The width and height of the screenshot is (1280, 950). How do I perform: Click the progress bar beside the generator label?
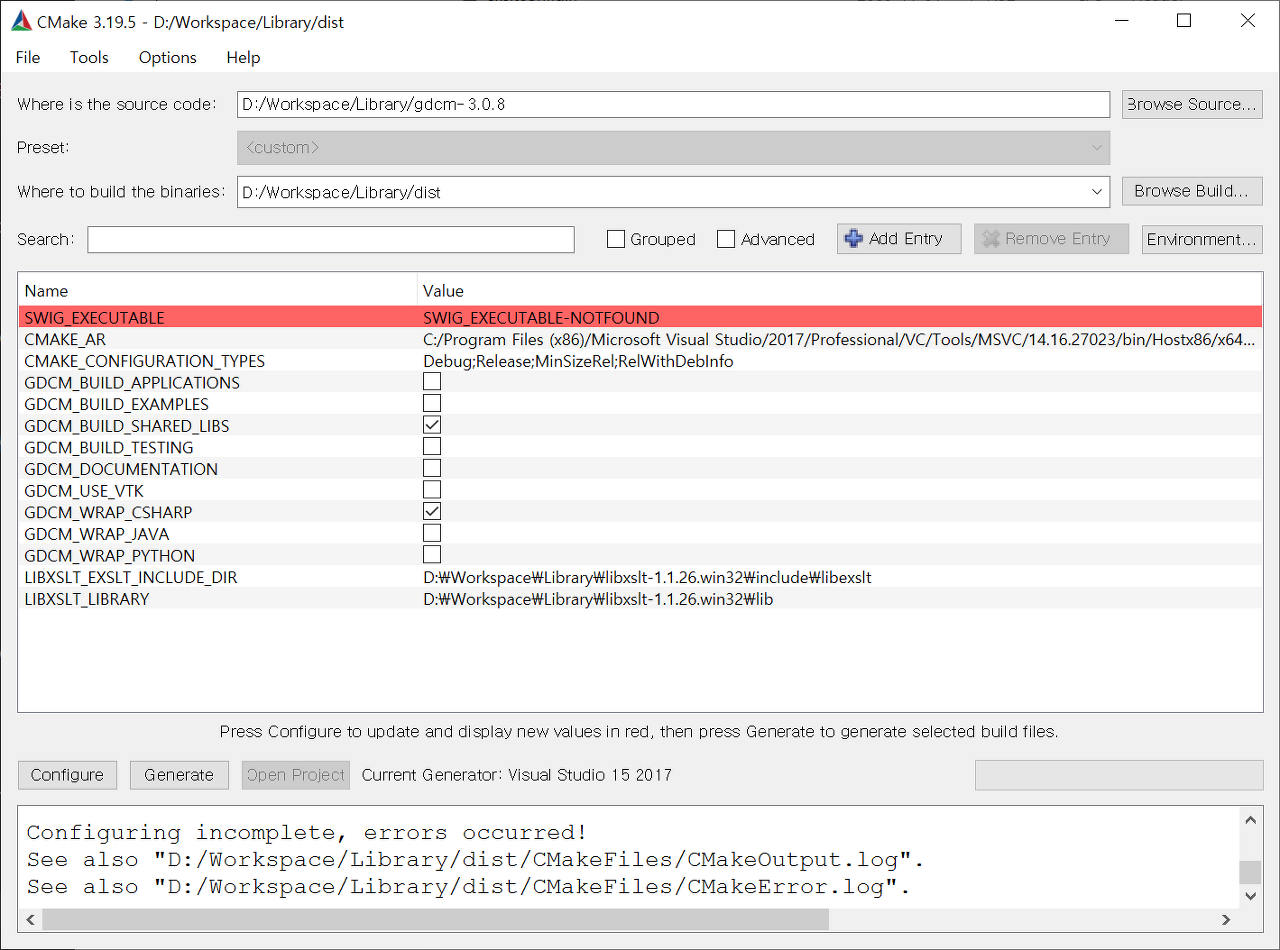click(1119, 775)
